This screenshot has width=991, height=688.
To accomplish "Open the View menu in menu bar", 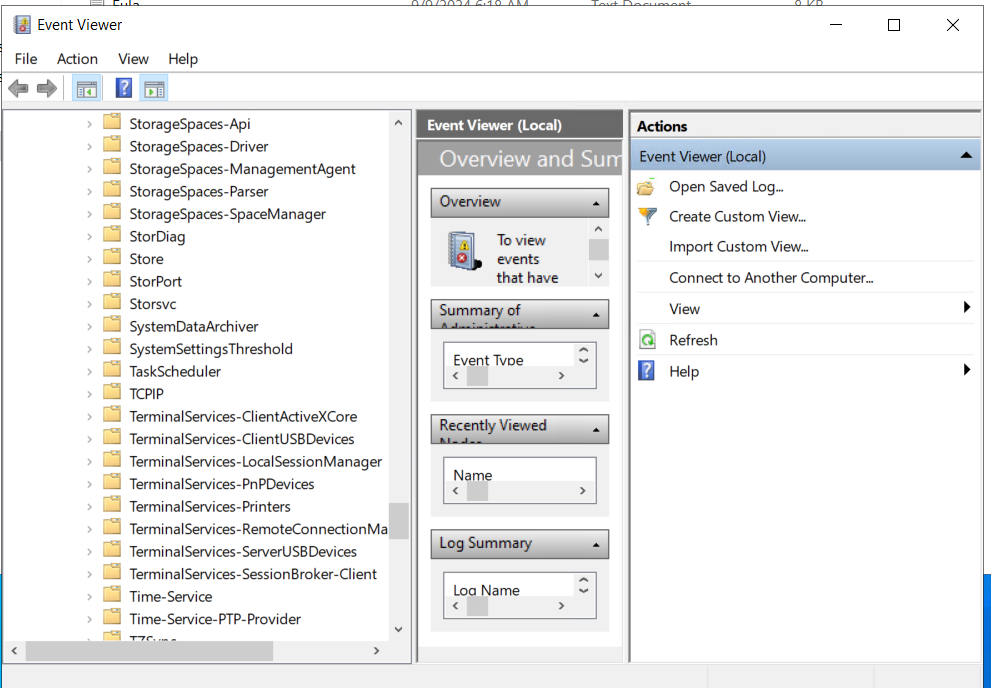I will tap(133, 59).
